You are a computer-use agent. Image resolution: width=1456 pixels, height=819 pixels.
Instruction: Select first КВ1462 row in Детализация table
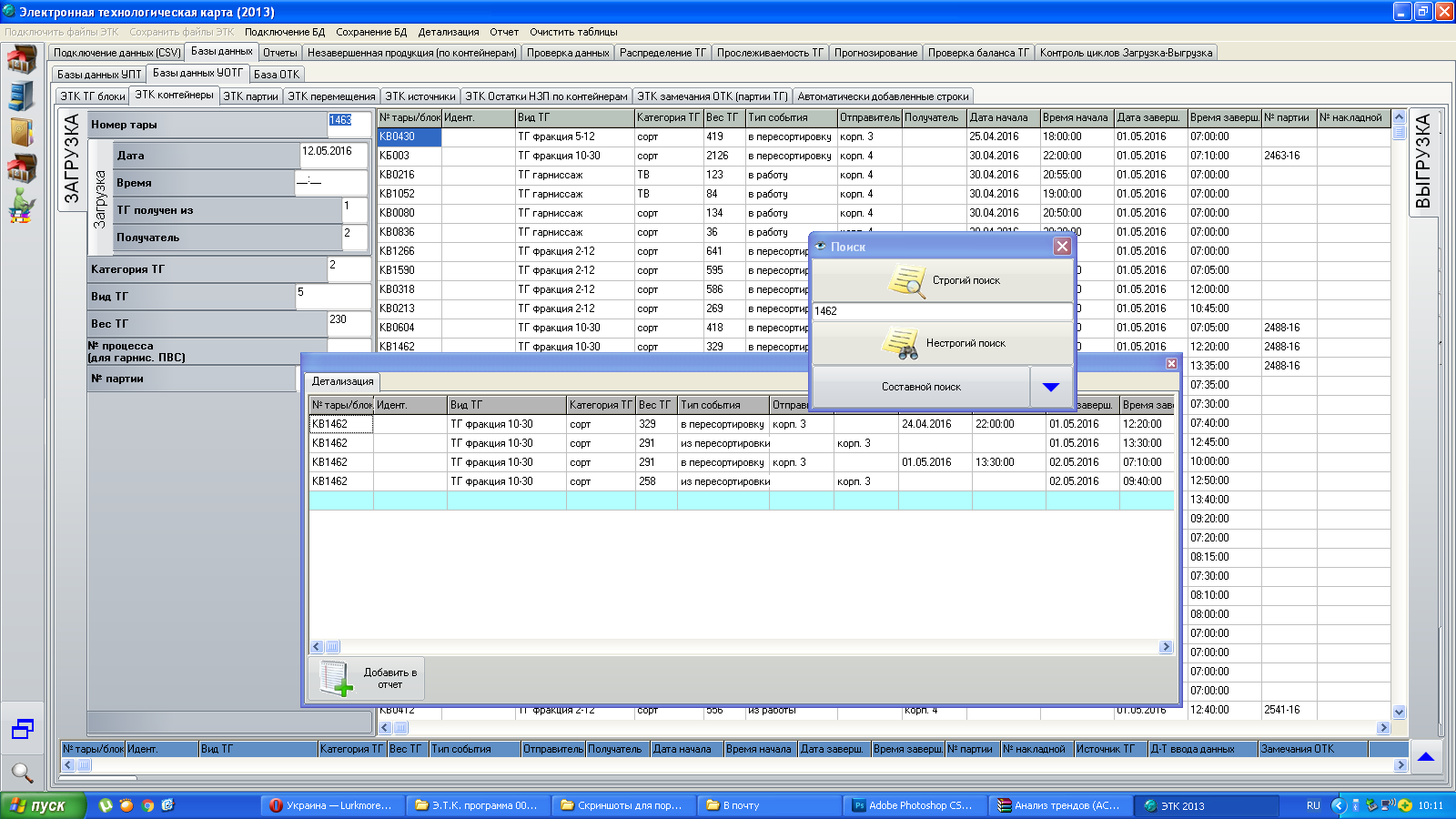click(741, 424)
